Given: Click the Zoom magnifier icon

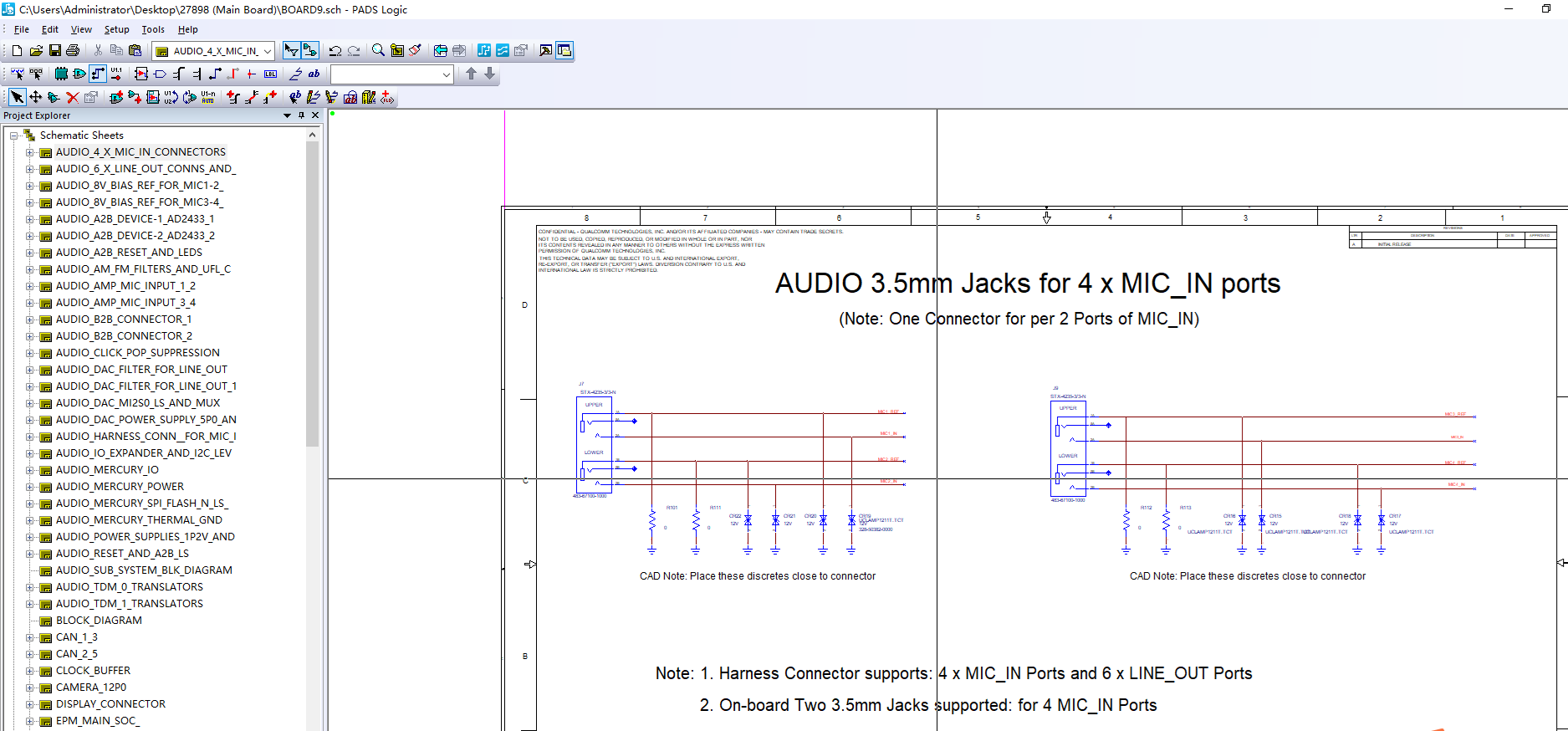Looking at the screenshot, I should click(x=378, y=51).
